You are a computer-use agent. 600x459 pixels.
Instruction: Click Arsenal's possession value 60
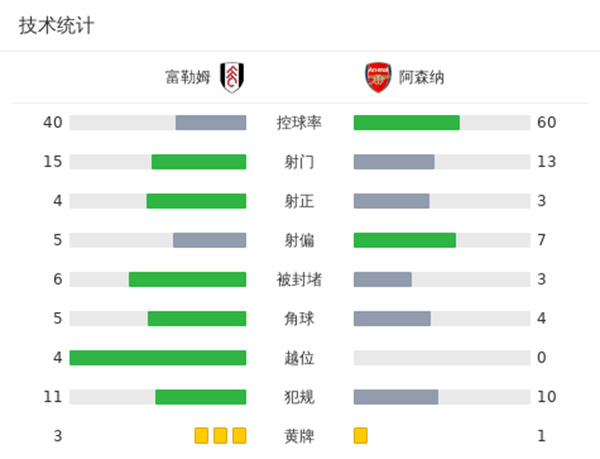point(546,123)
